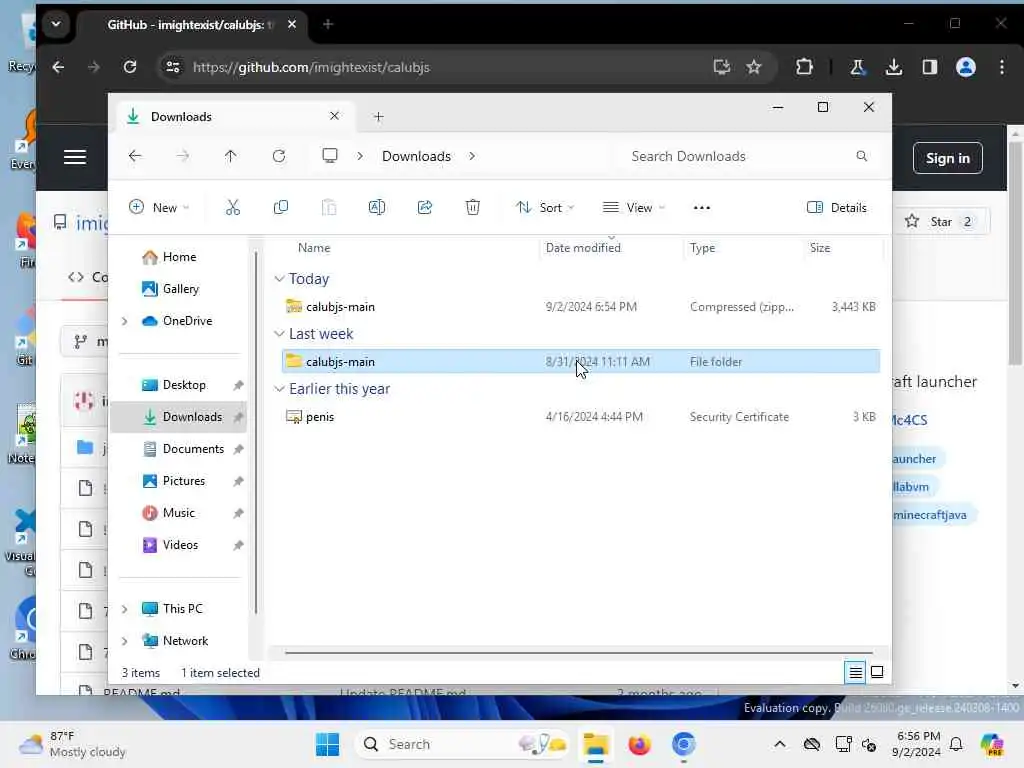Screen dimensions: 1024x768
Task: Expand OneDrive in navigation pane
Action: pyautogui.click(x=124, y=321)
